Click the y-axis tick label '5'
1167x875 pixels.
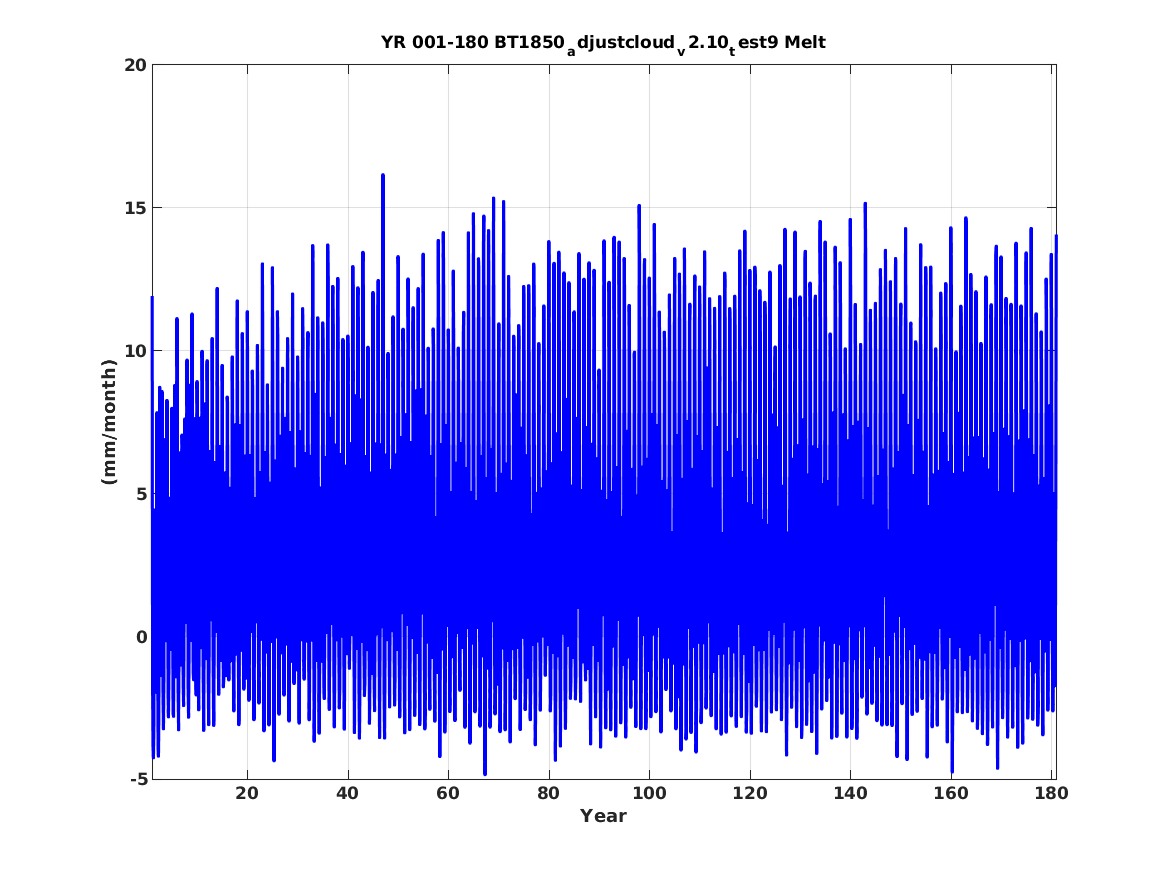pos(141,494)
